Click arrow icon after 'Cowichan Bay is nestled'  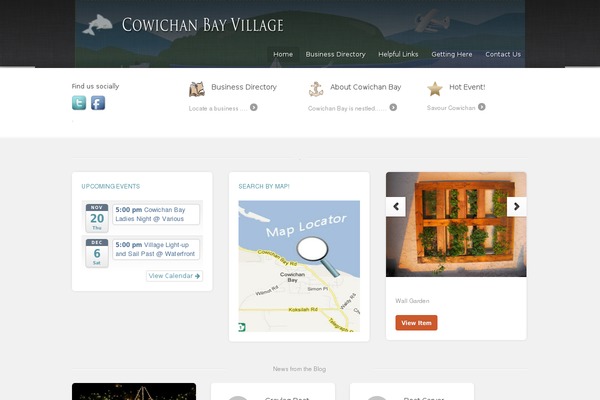pyautogui.click(x=393, y=108)
